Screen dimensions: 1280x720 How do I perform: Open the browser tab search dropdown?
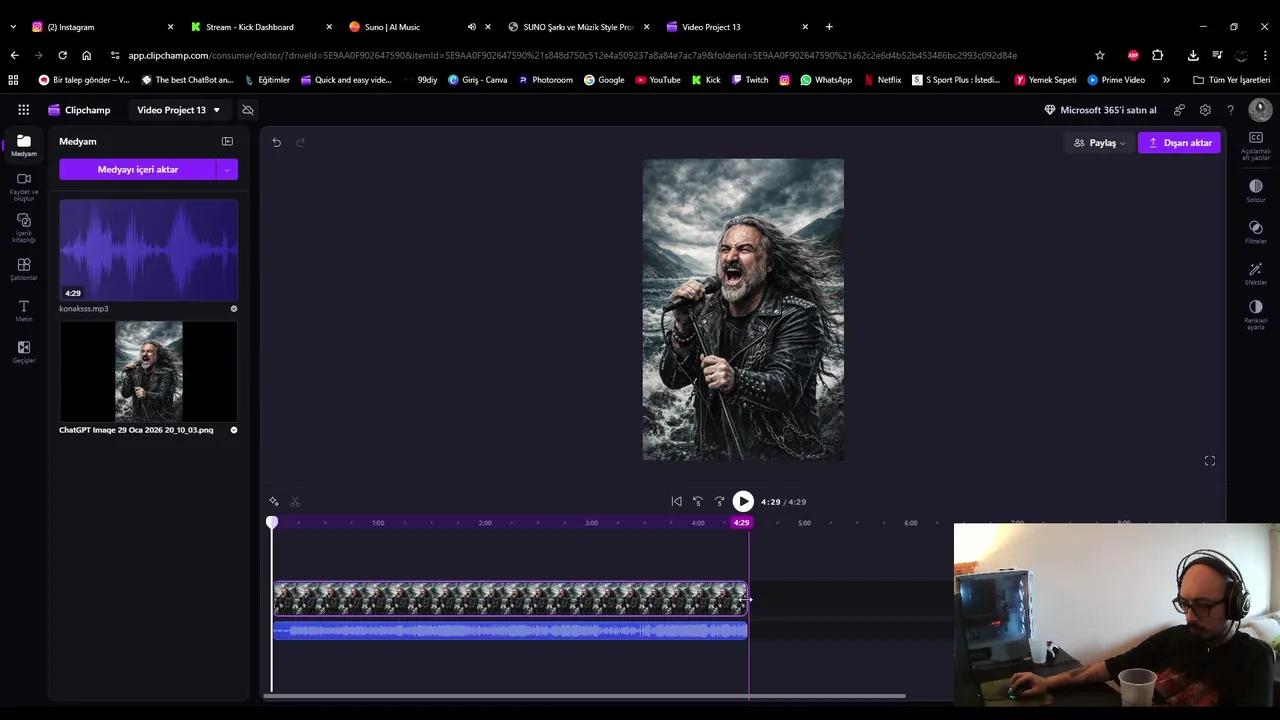[x=13, y=27]
